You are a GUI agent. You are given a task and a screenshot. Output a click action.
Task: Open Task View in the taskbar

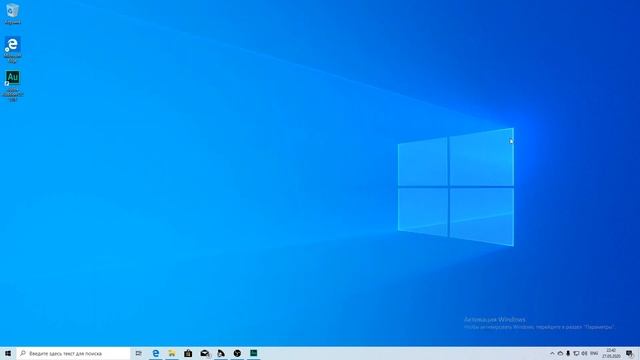139,353
